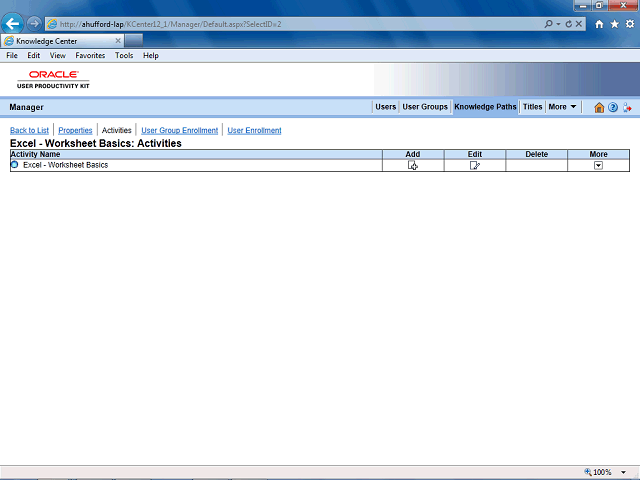Click the Log out icon

[x=627, y=107]
